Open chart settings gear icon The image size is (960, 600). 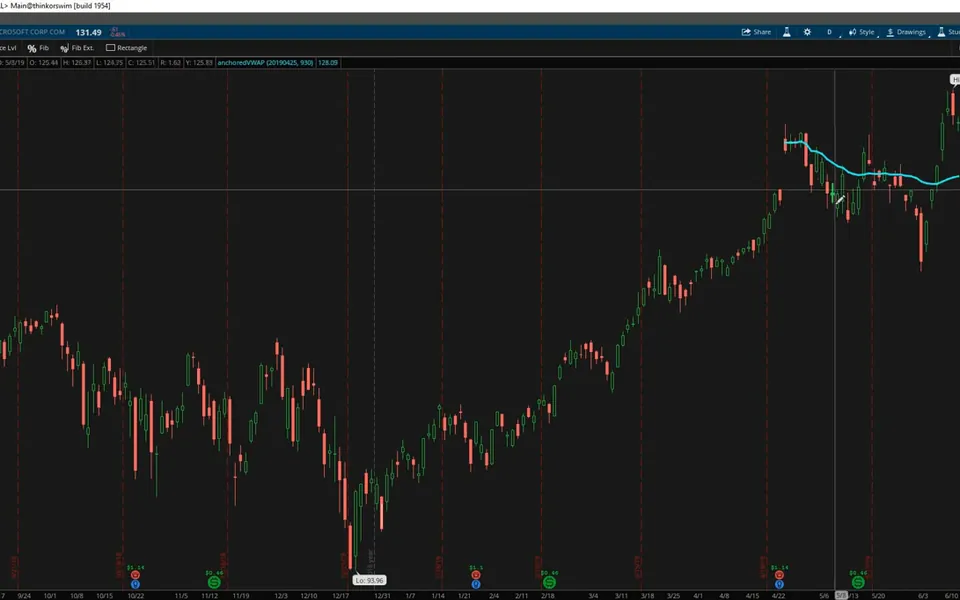point(807,32)
